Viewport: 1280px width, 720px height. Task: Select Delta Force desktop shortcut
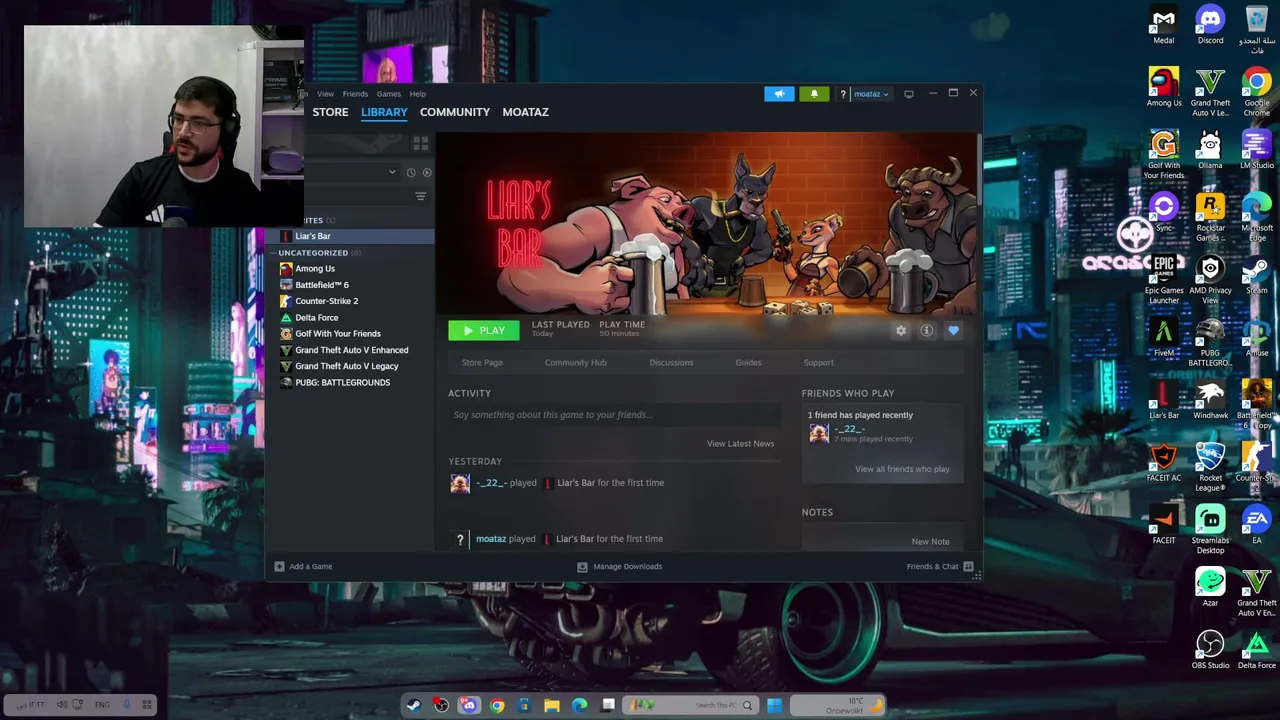pyautogui.click(x=1257, y=650)
